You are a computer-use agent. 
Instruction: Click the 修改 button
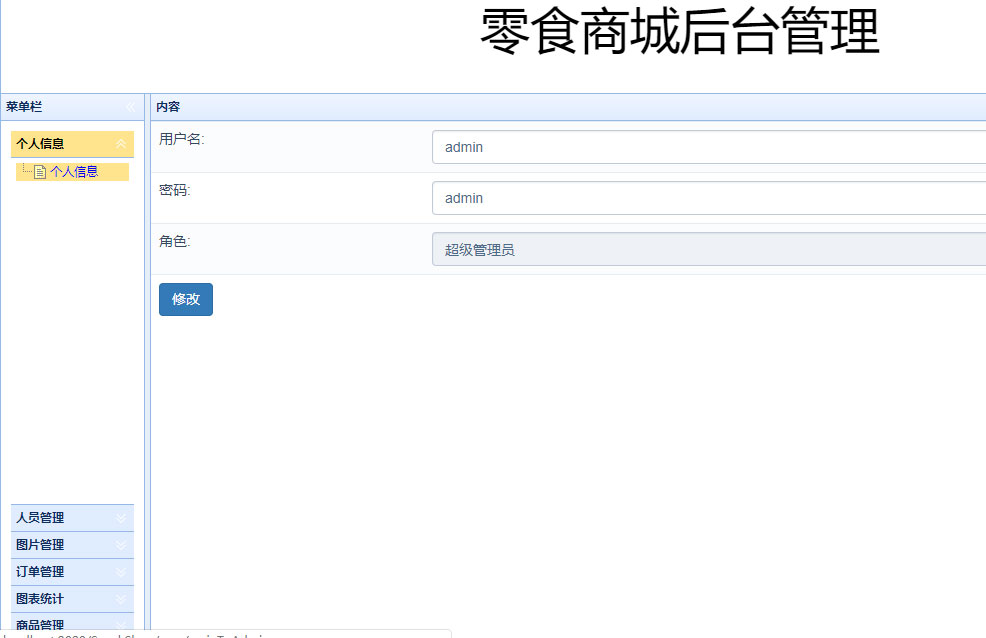click(x=186, y=299)
